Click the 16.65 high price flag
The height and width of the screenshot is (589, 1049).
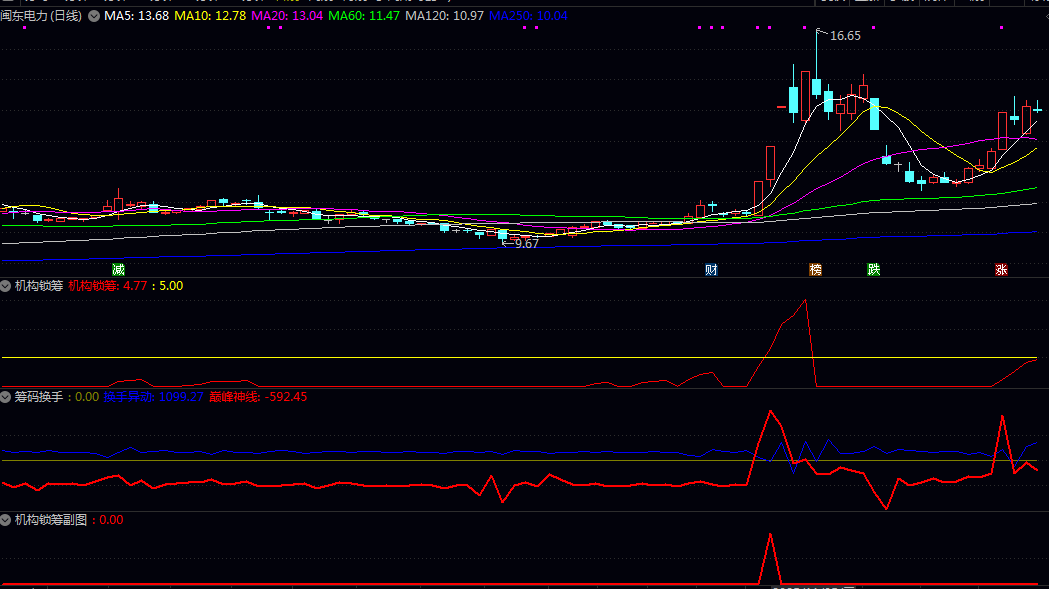point(843,36)
